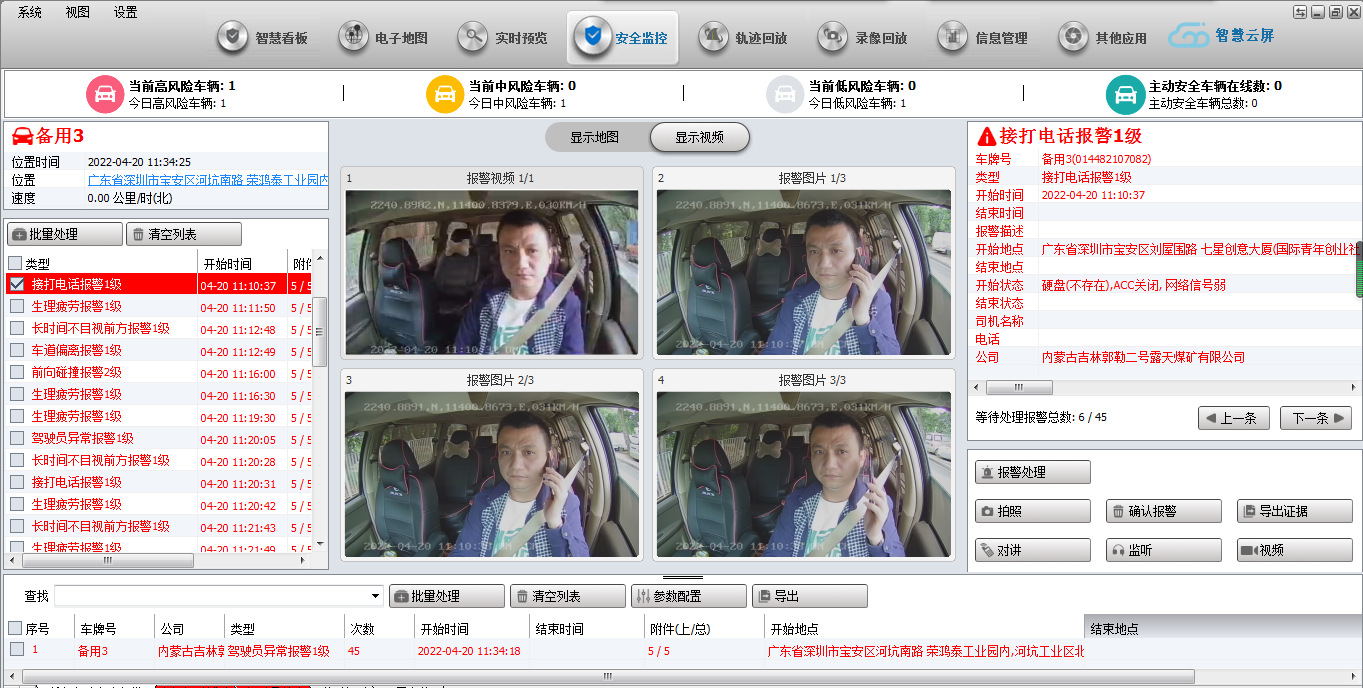Open 其他应用 other applications
Image resolution: width=1363 pixels, height=688 pixels.
(x=1105, y=38)
